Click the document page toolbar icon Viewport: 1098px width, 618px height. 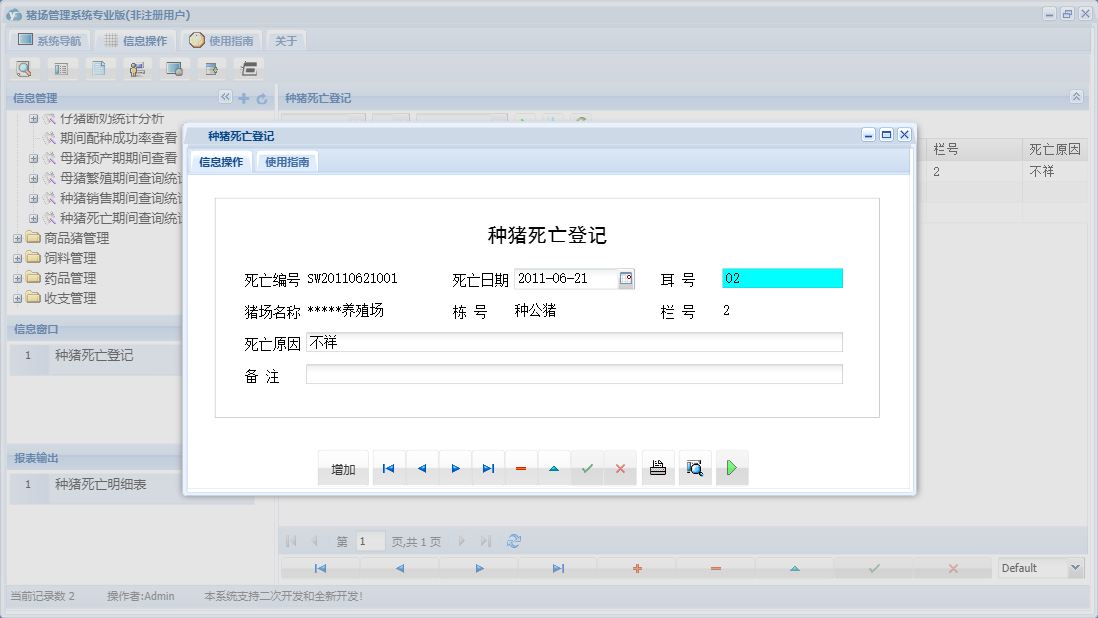99,69
